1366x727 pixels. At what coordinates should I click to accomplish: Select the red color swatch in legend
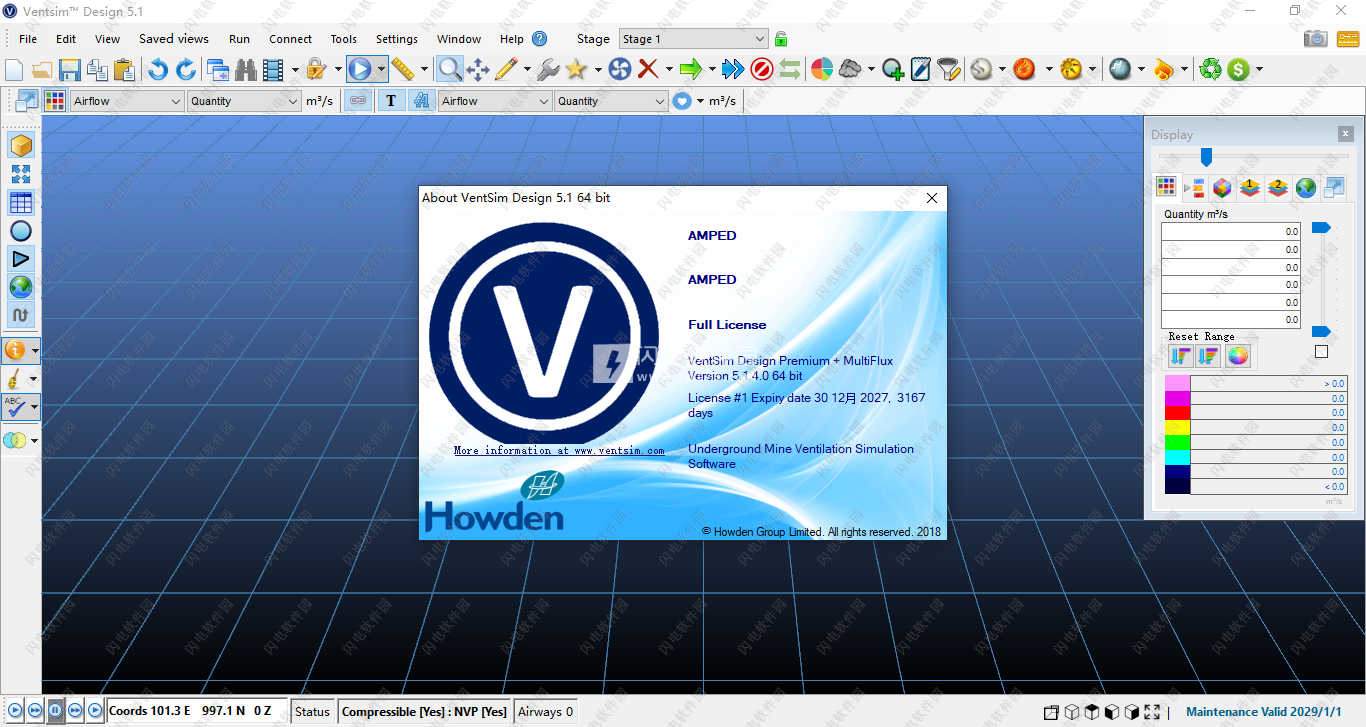pyautogui.click(x=1177, y=412)
